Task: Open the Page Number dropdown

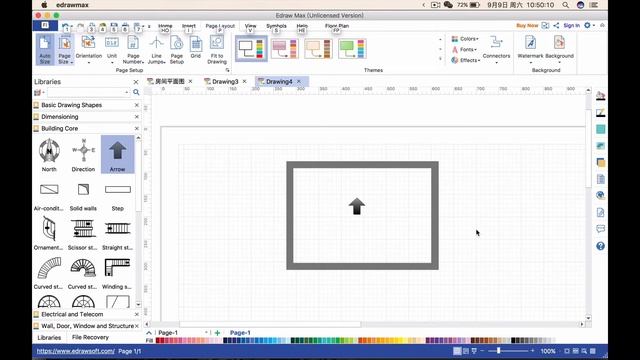Action: pyautogui.click(x=133, y=50)
